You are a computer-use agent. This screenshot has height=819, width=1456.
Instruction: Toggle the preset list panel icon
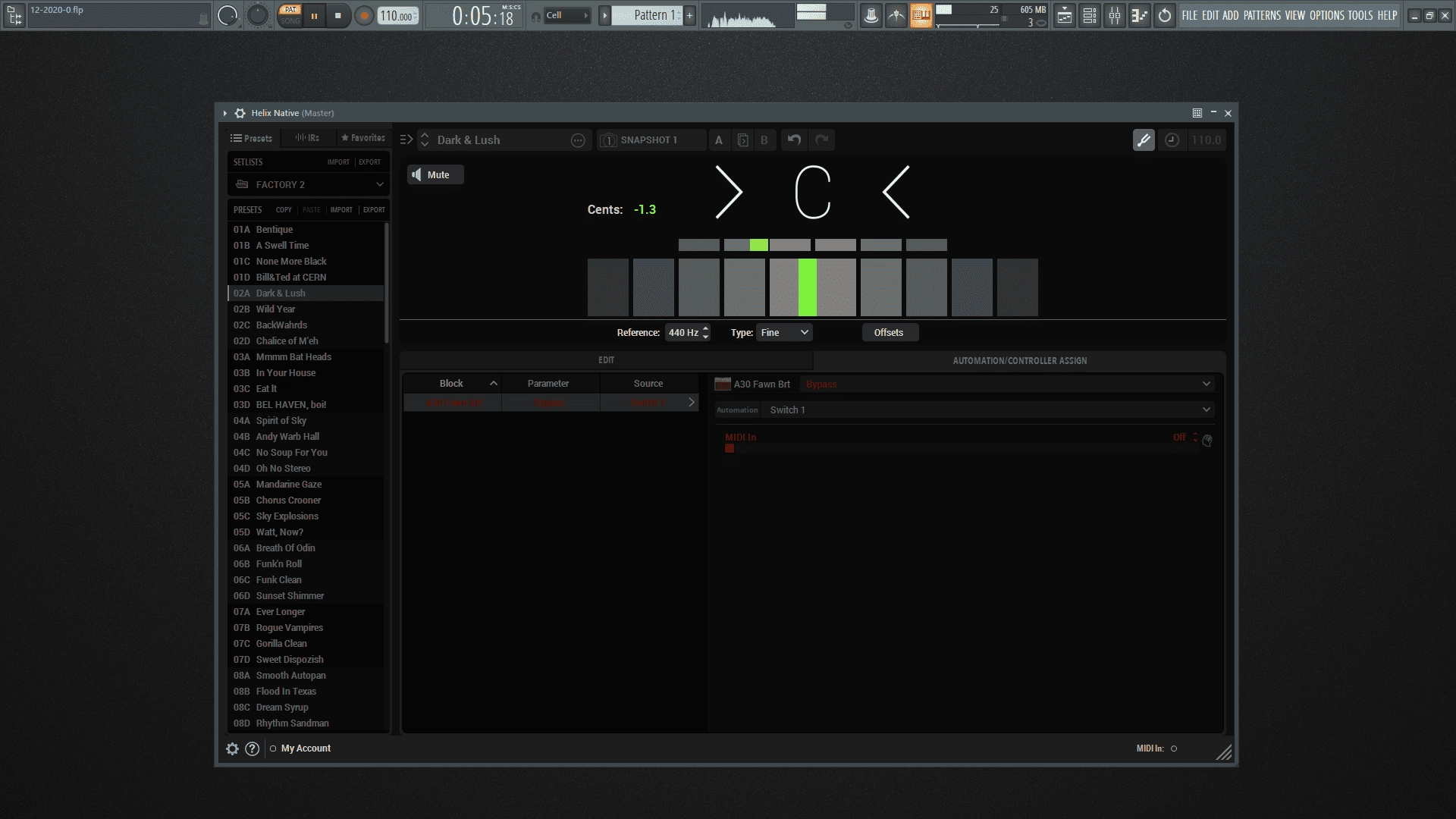(406, 140)
